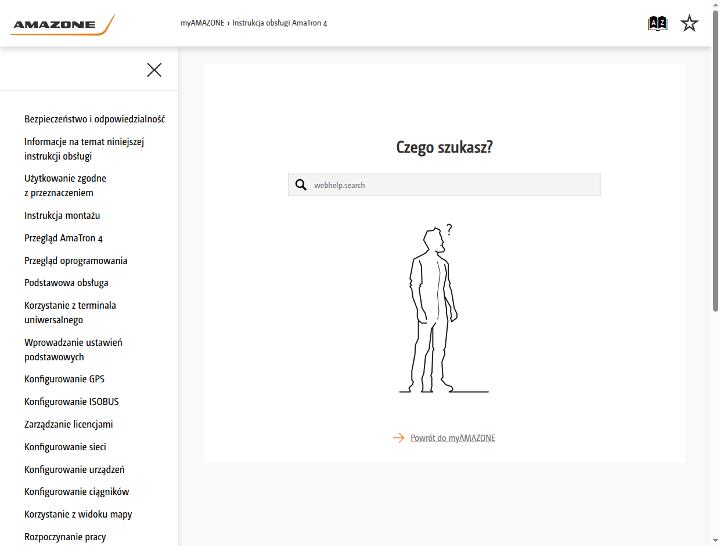720x546 pixels.
Task: Close the navigation sidebar with X
Action: 154,70
